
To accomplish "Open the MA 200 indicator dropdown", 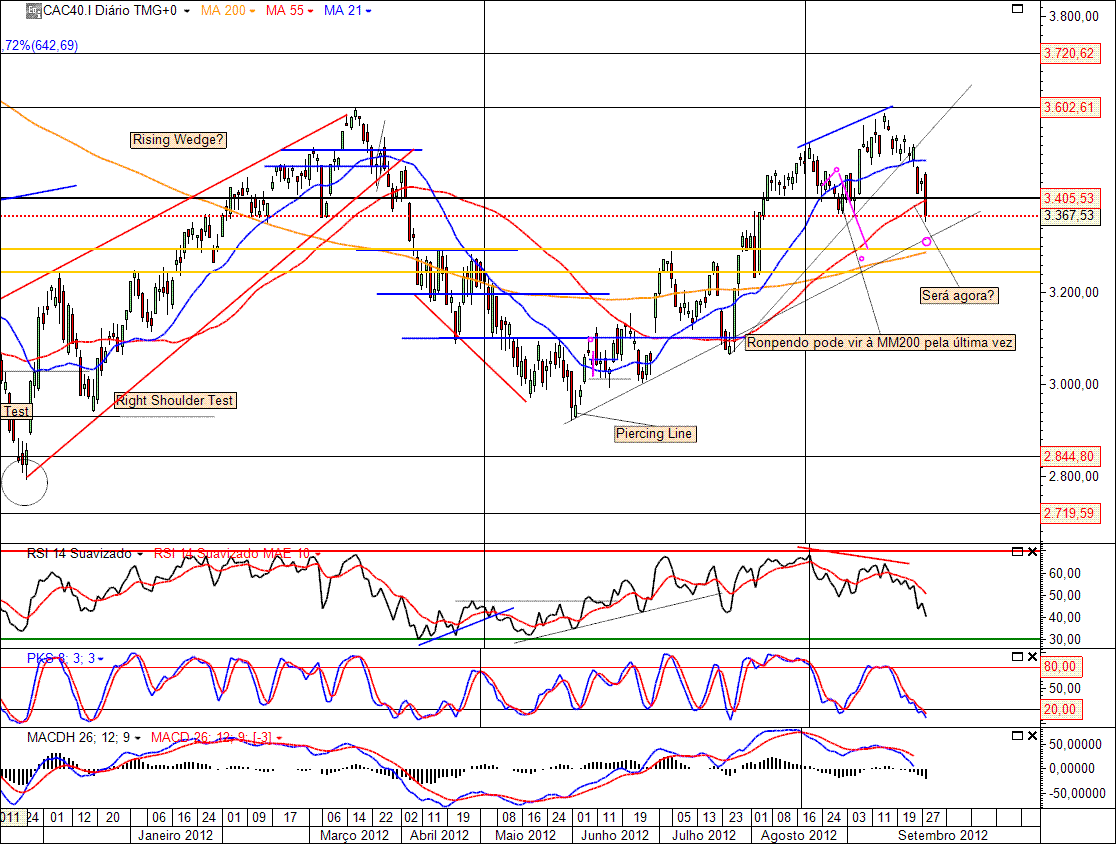I will [252, 11].
